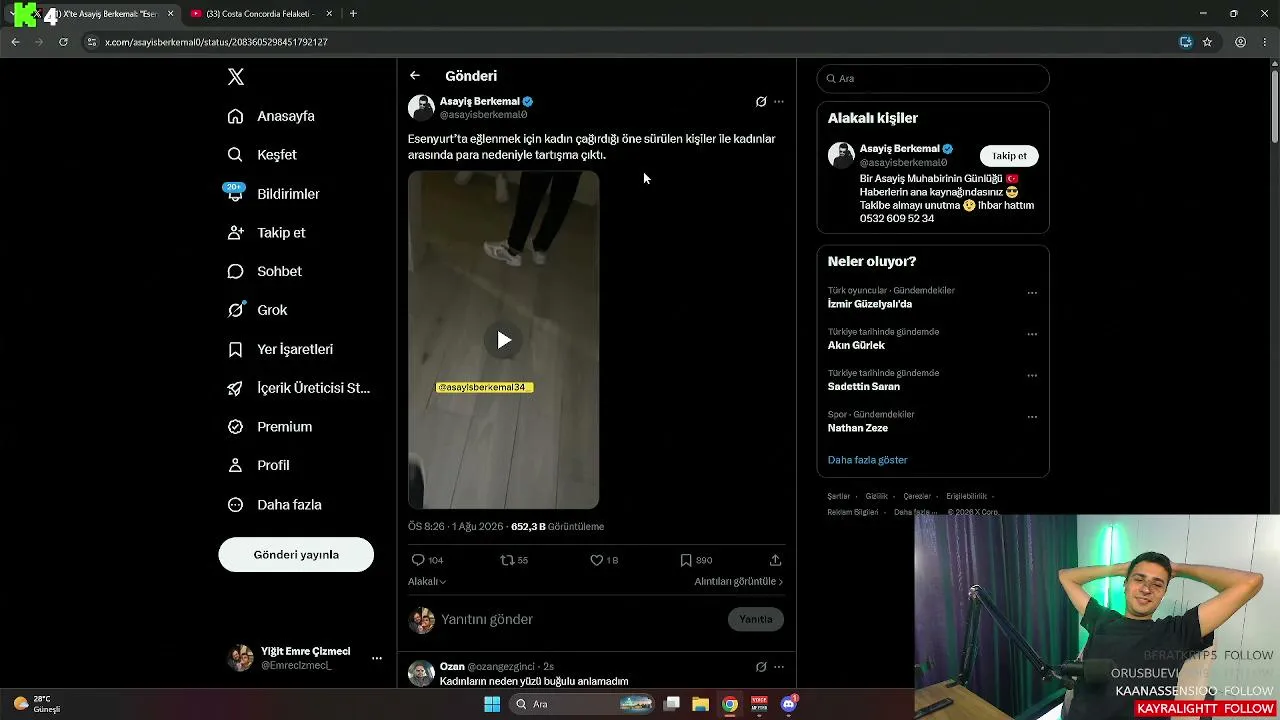This screenshot has width=1280, height=720.
Task: Click the browser back arrow
Action: (15, 42)
